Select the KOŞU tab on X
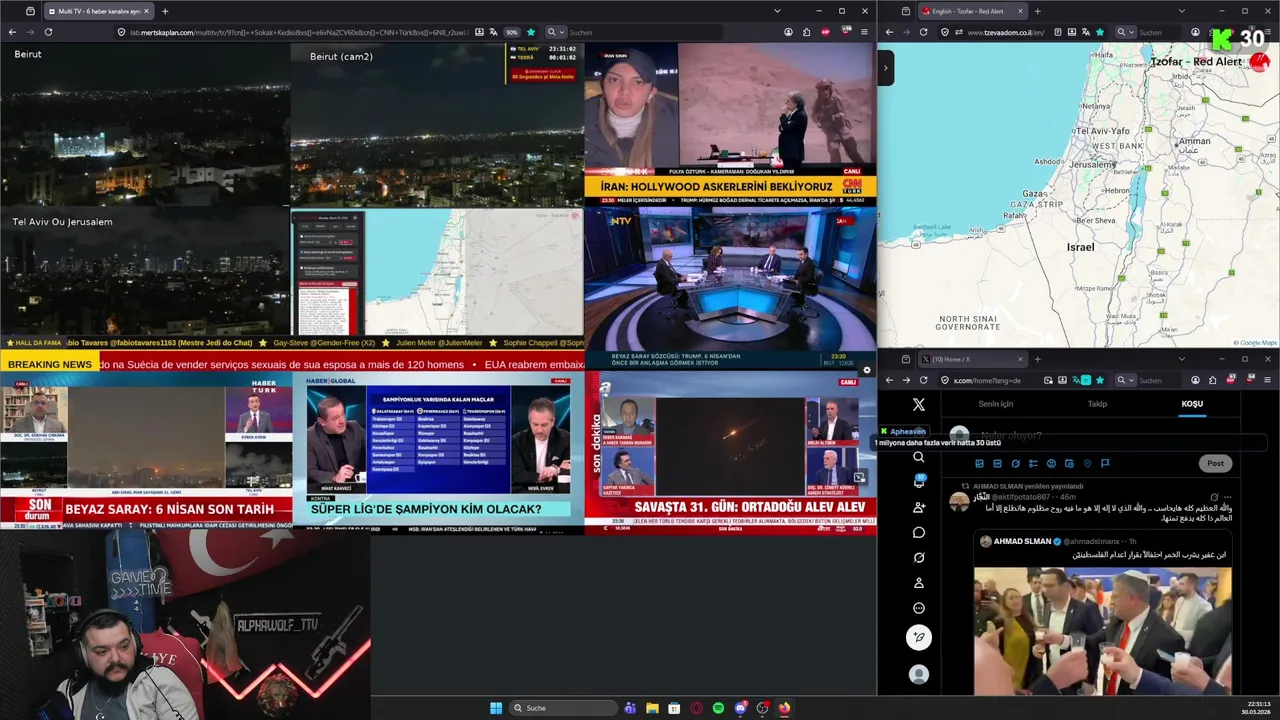This screenshot has width=1280, height=720. coord(1192,404)
